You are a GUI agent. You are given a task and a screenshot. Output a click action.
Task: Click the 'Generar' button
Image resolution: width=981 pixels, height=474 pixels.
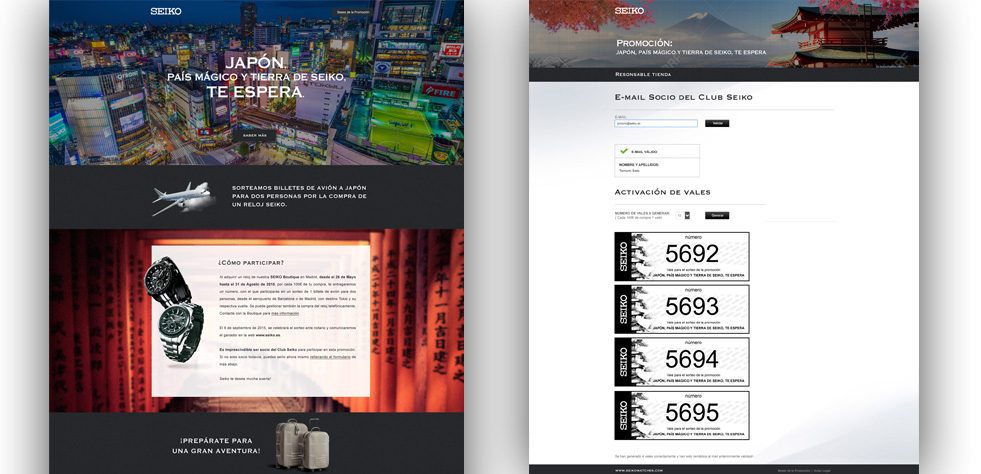click(717, 215)
